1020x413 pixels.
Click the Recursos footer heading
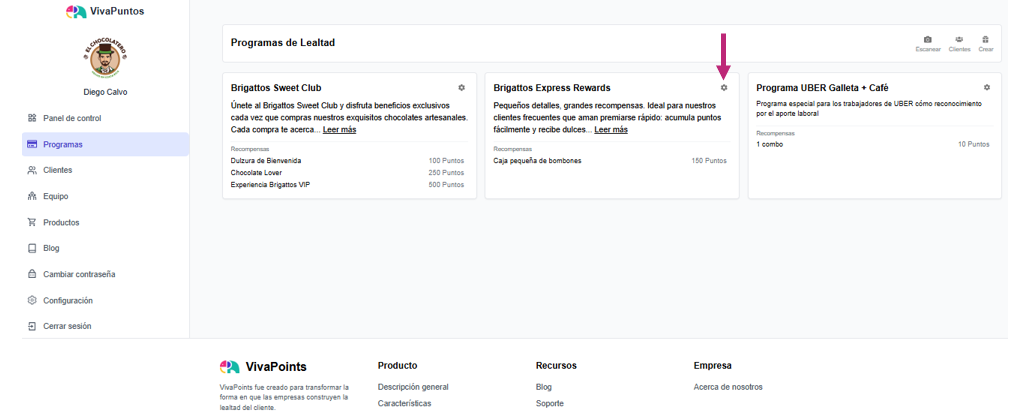556,366
